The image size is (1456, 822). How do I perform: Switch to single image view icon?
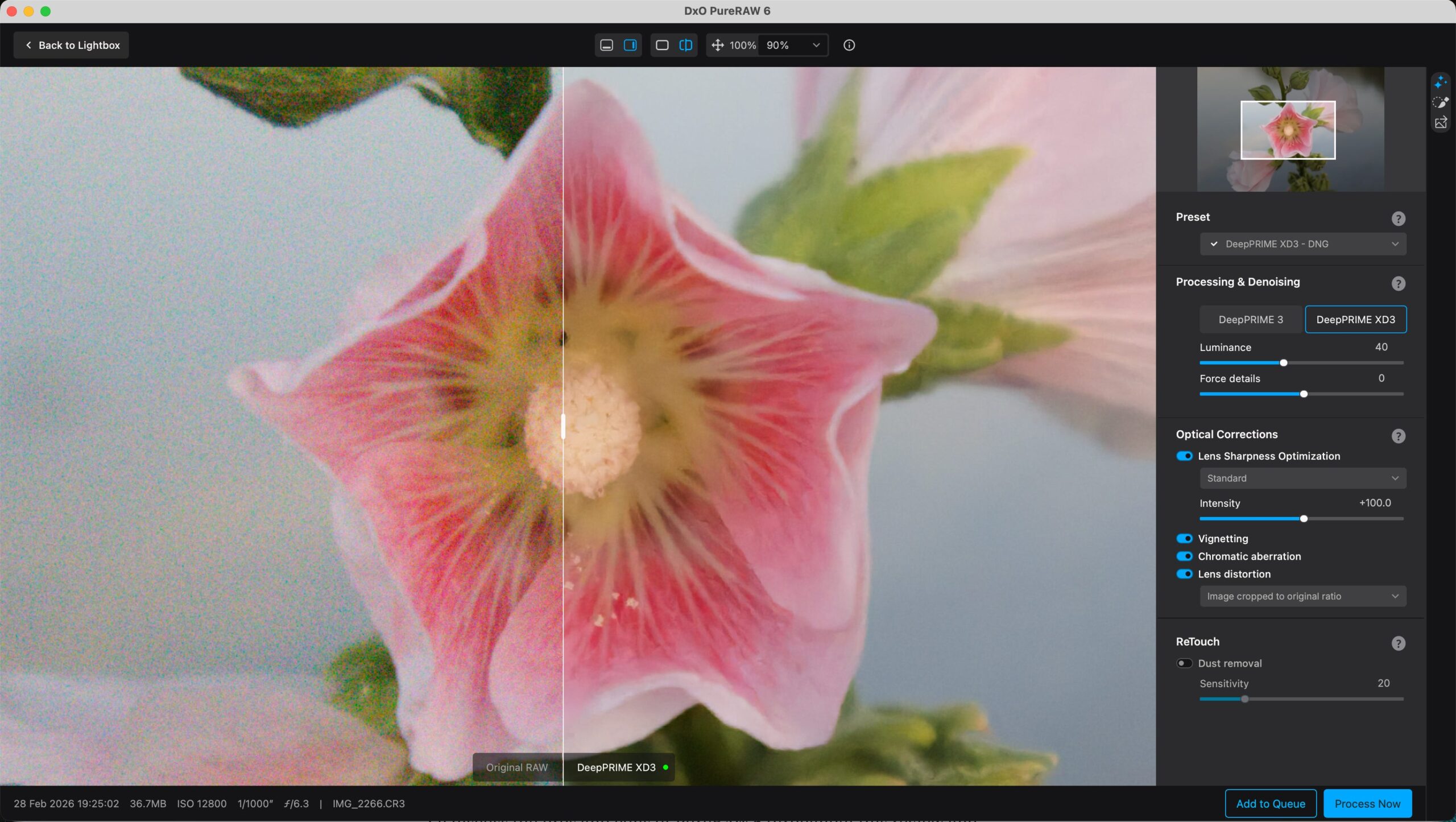pos(662,45)
